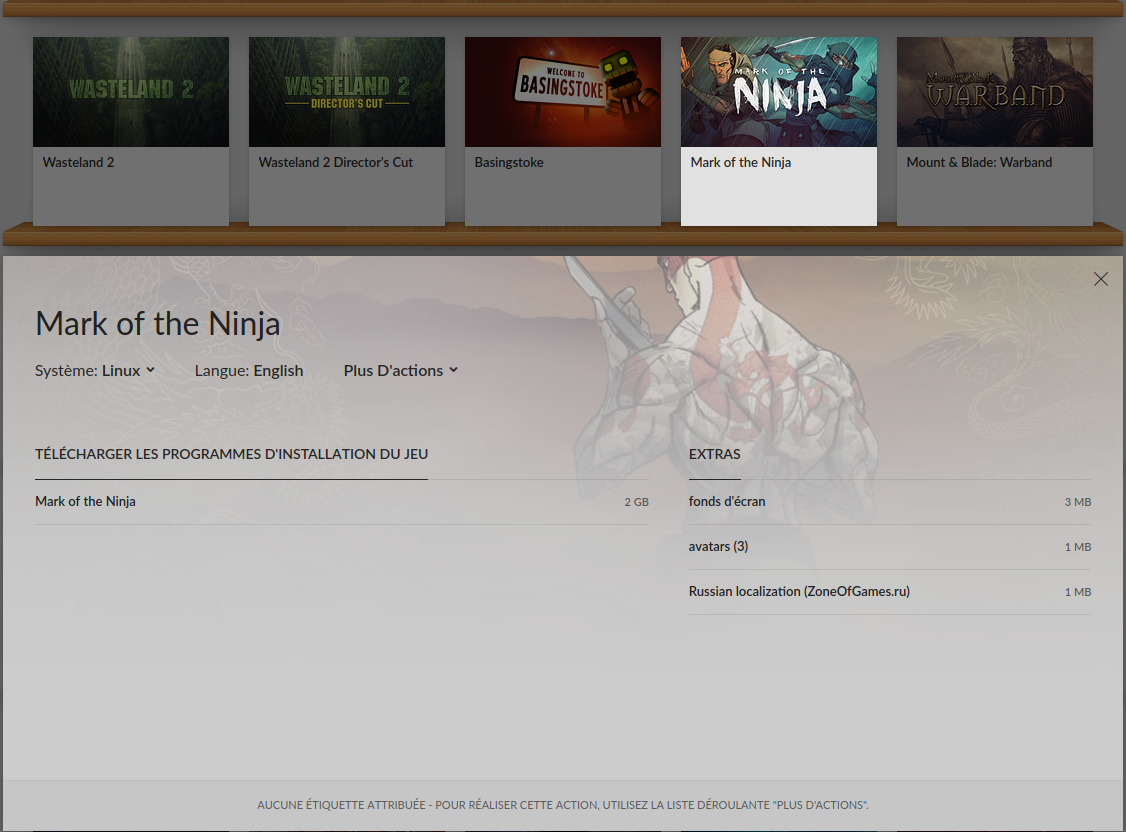Click the Télécharger les programmes d'installation heading

point(231,454)
